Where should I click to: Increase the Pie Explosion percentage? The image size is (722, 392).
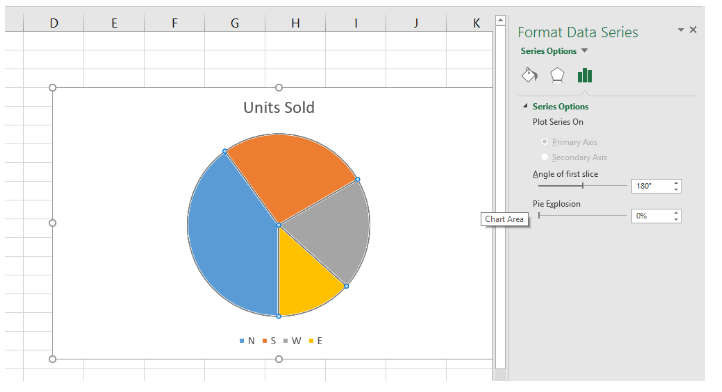(x=676, y=213)
